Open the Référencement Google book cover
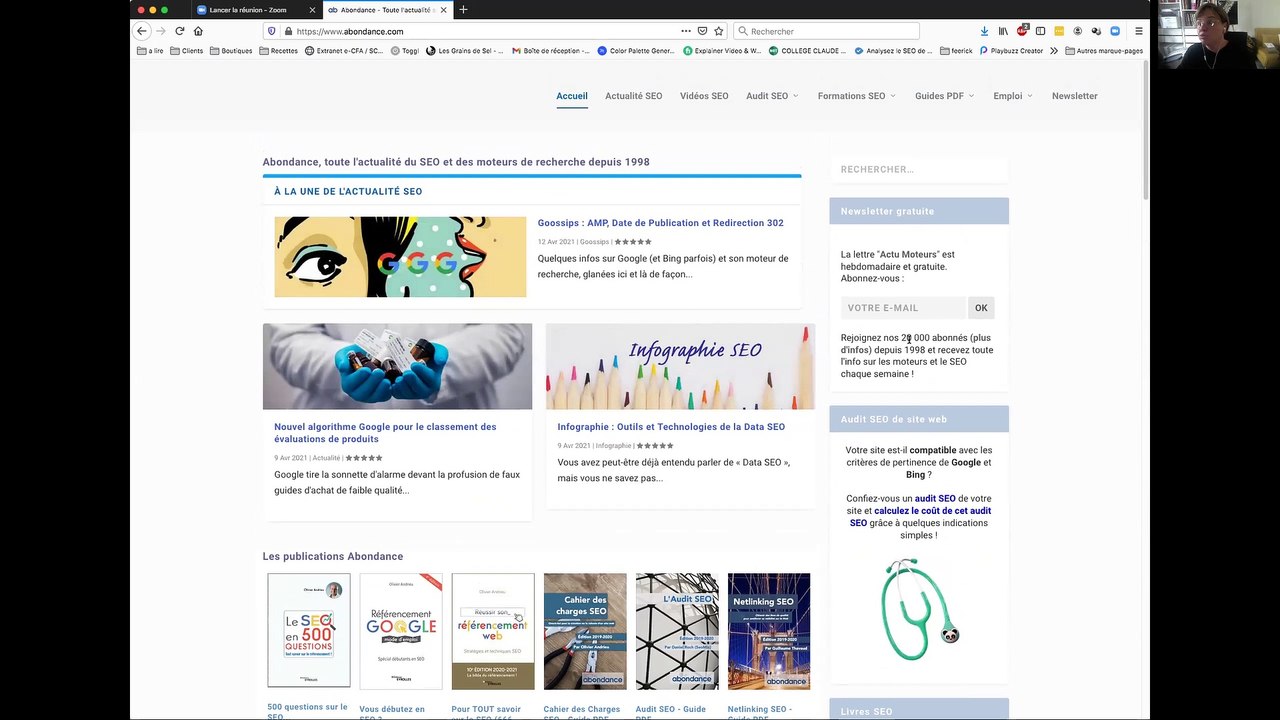Viewport: 1280px width, 720px height. click(x=401, y=631)
